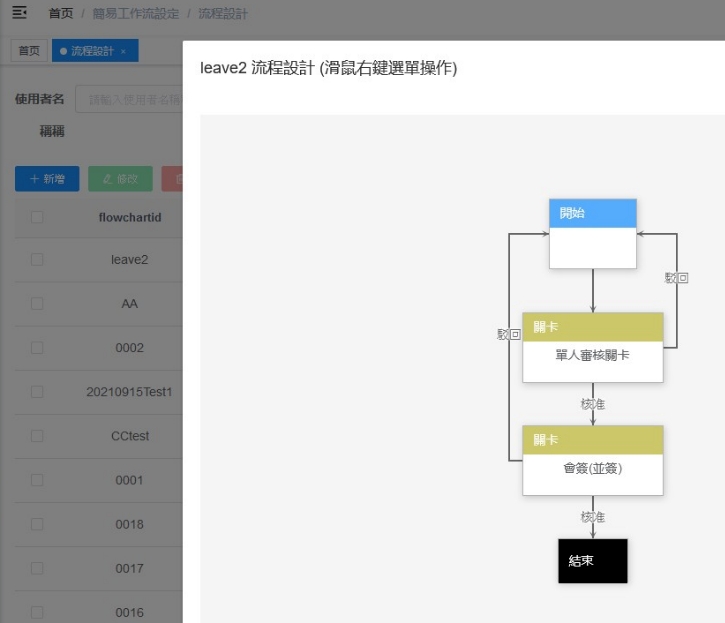Click the green 修改 edit button
The height and width of the screenshot is (623, 725).
tap(120, 179)
